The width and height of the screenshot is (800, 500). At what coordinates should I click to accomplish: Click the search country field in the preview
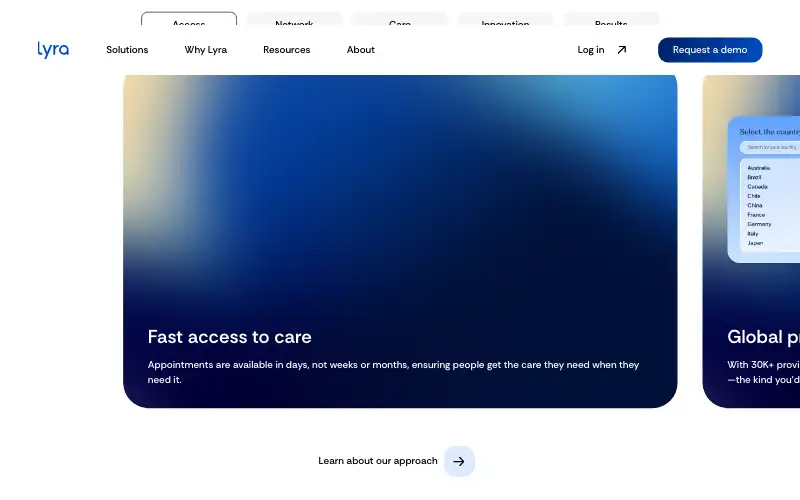(770, 147)
